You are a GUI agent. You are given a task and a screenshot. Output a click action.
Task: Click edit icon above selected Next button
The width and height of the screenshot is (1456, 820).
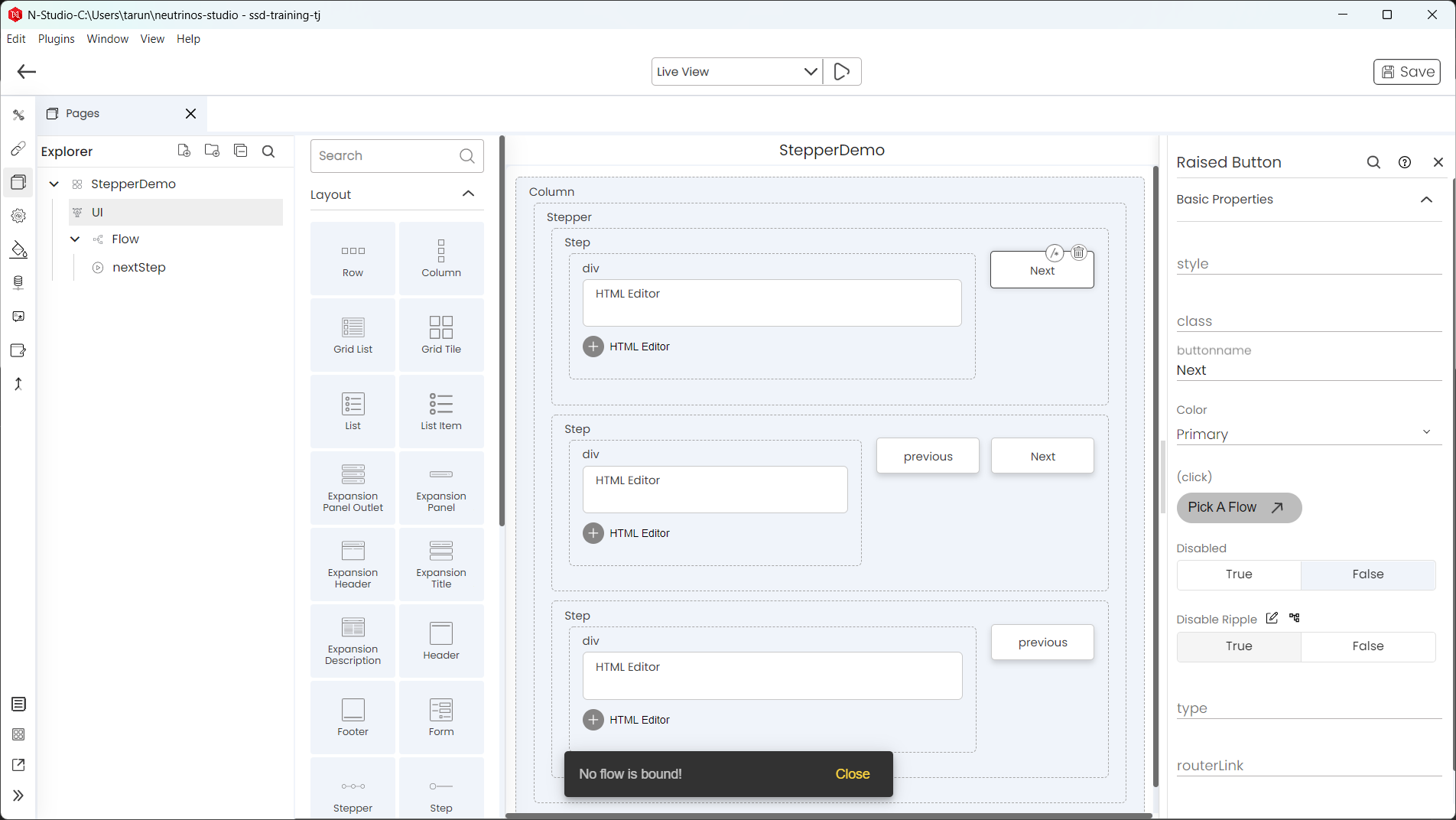pos(1055,252)
